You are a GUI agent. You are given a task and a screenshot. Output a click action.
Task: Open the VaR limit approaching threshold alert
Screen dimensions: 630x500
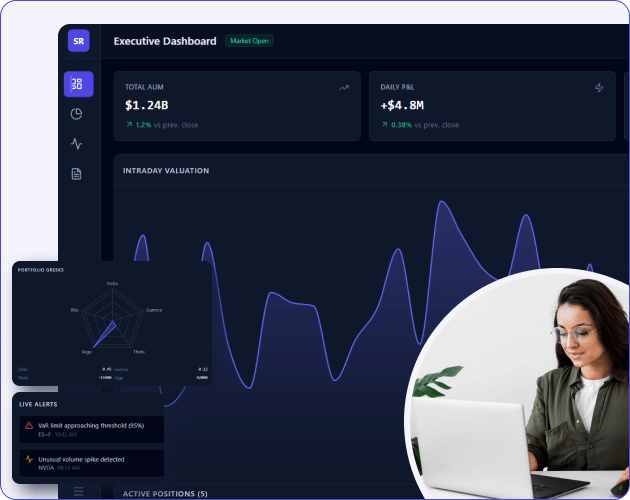[92, 429]
